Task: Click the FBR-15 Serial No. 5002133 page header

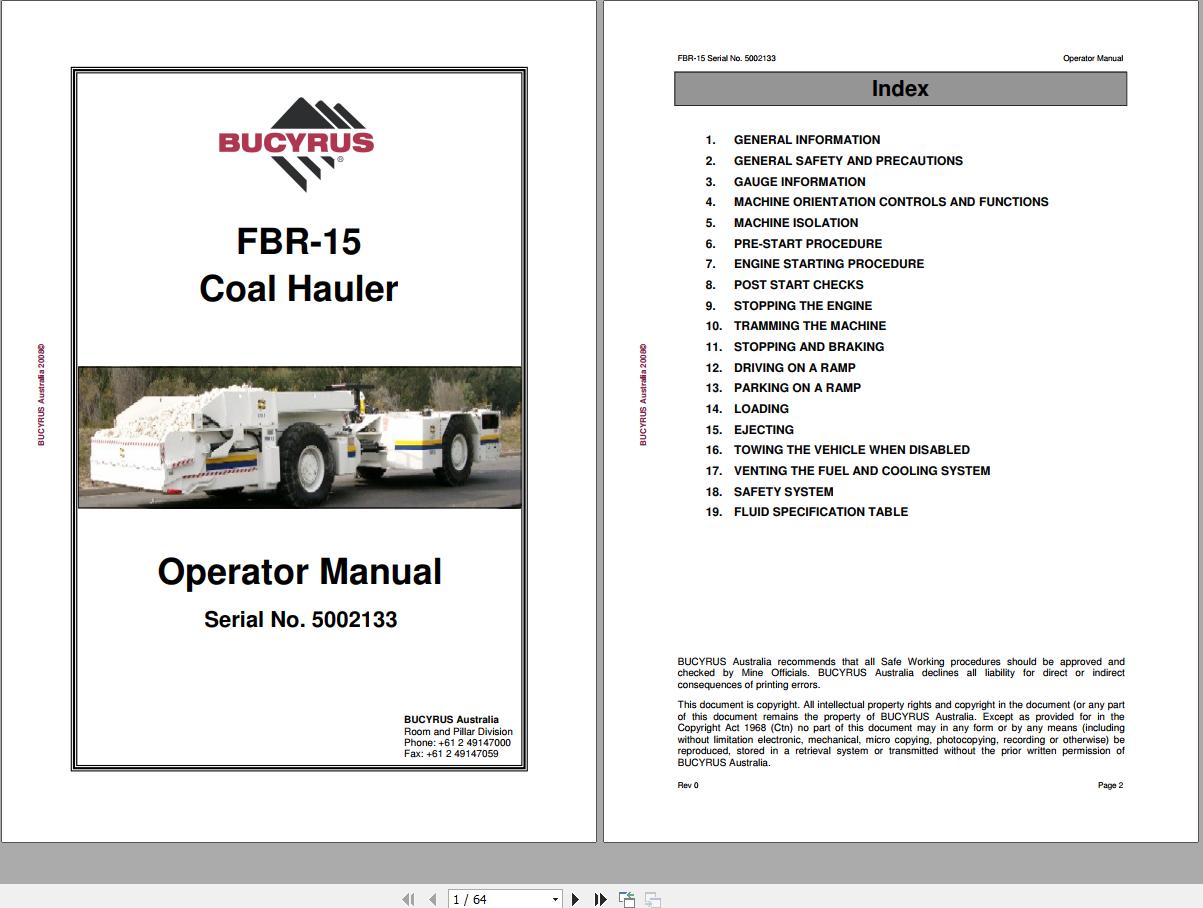Action: click(726, 58)
